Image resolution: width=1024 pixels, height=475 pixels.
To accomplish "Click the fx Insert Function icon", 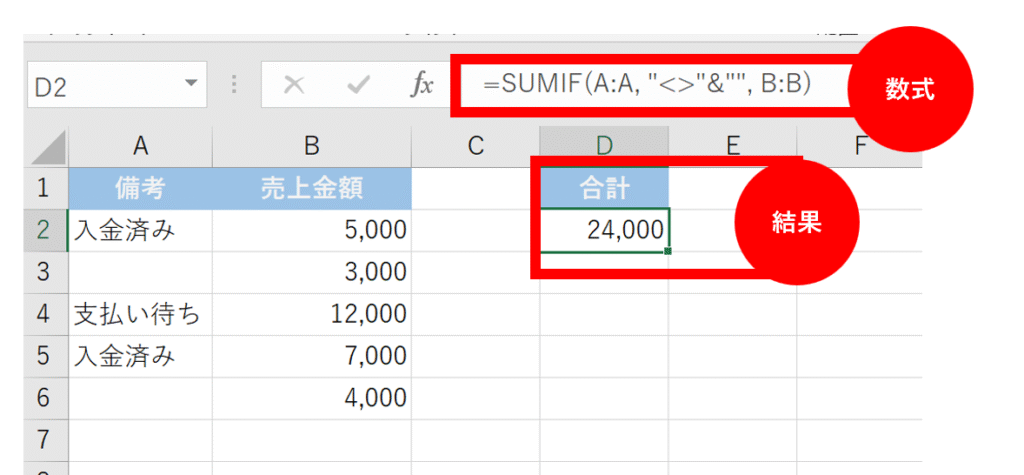I will click(x=422, y=86).
